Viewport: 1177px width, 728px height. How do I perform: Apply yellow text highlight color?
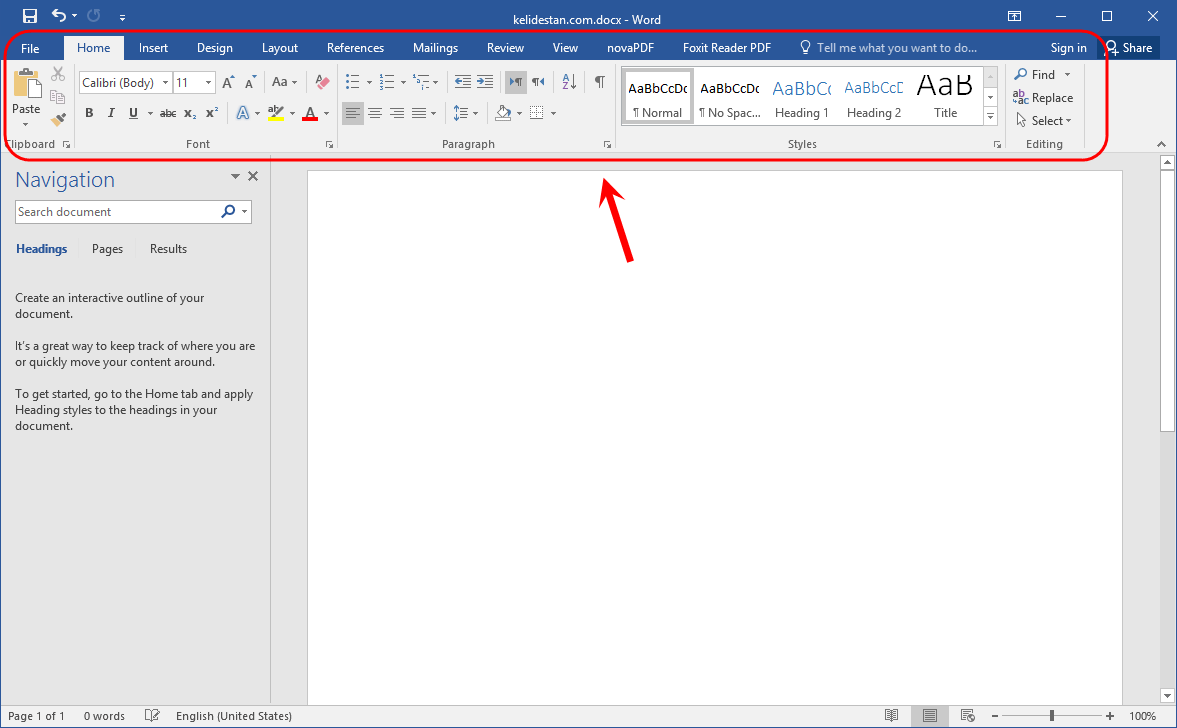tap(275, 113)
